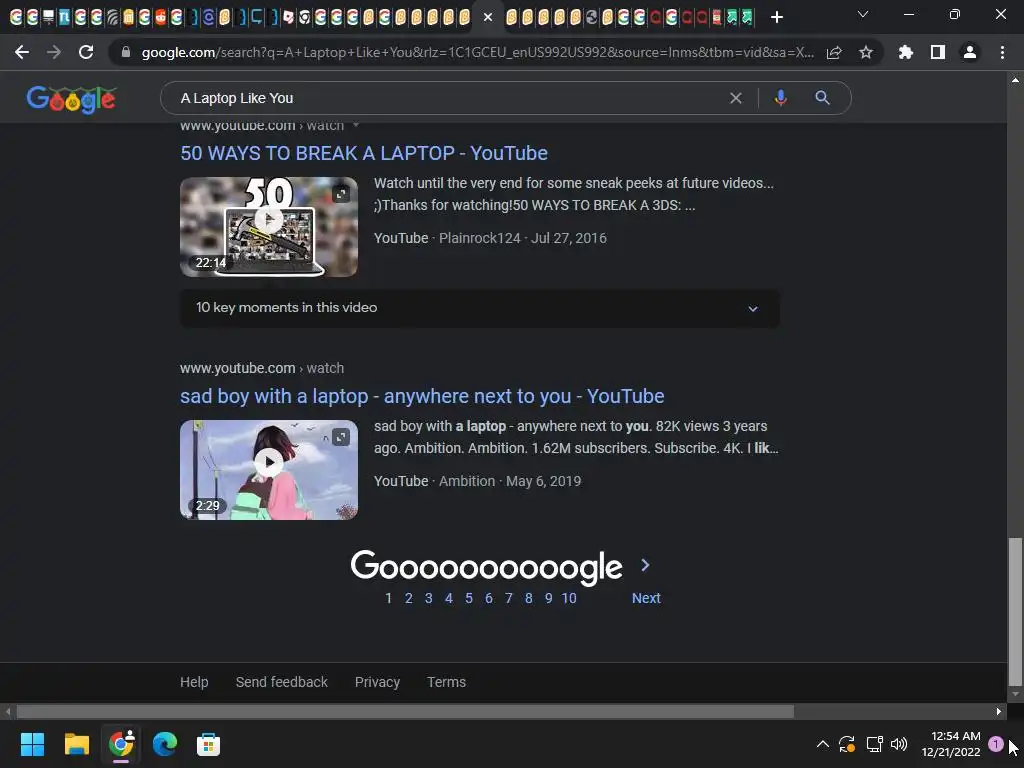Open the Privacy footer link

pos(377,682)
